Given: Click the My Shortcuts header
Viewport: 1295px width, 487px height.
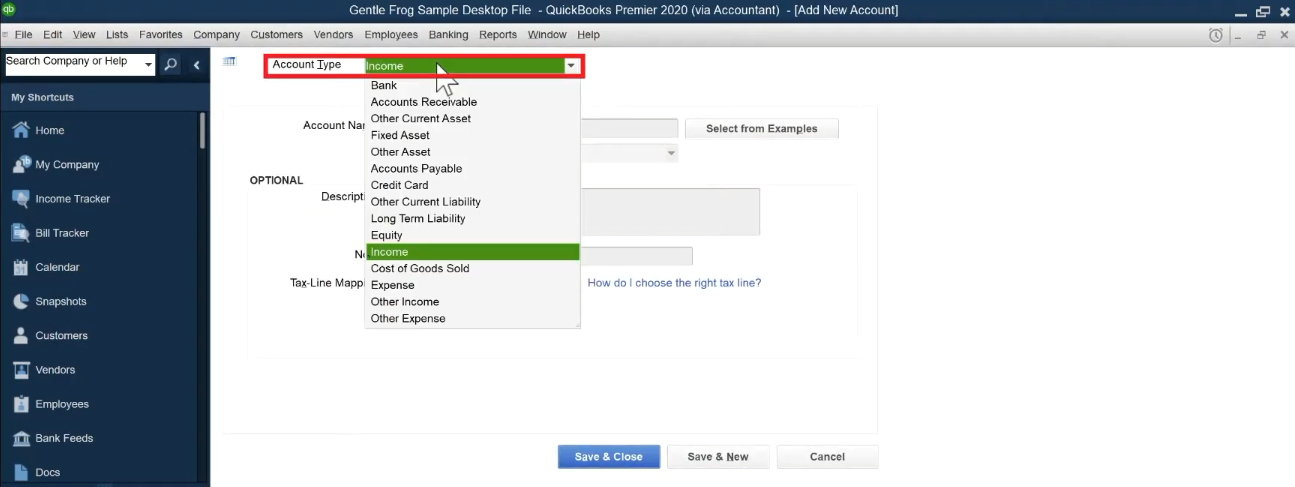Looking at the screenshot, I should [43, 98].
